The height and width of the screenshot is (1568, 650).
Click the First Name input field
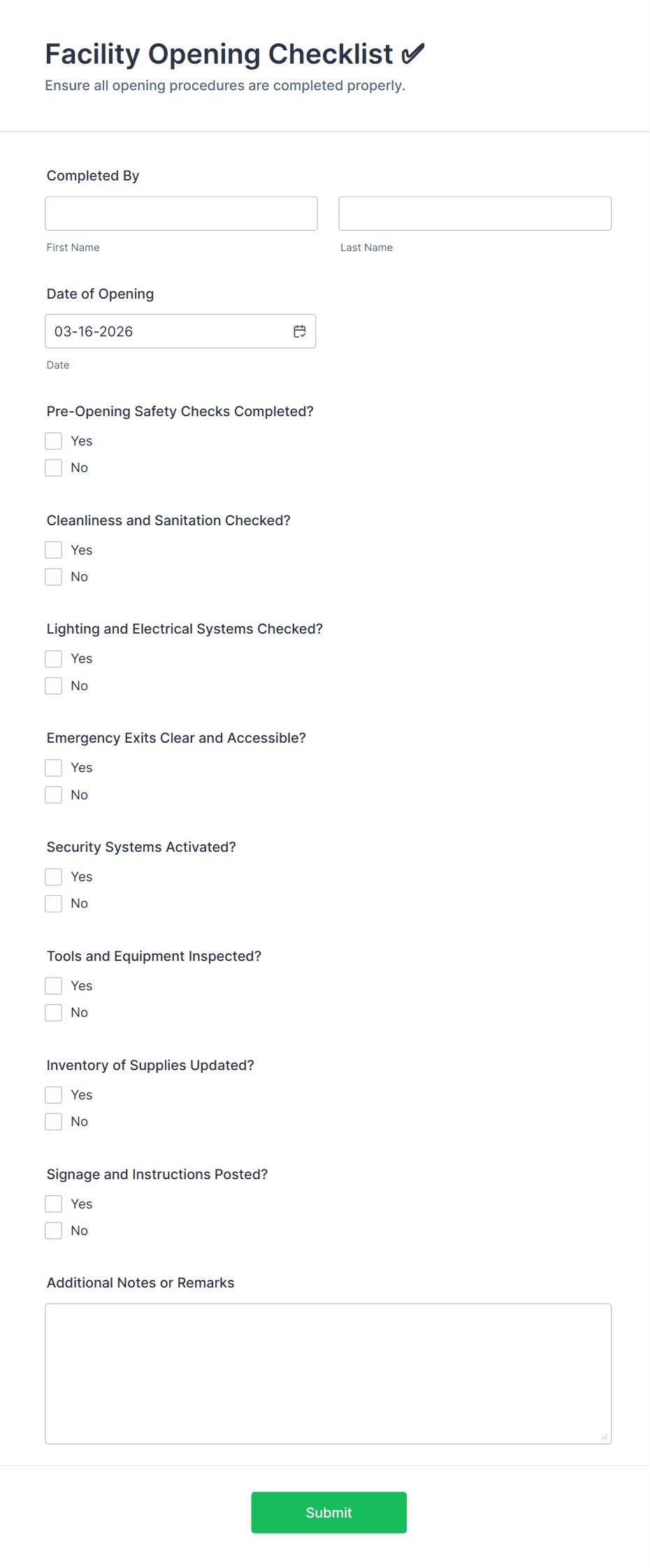click(x=181, y=213)
